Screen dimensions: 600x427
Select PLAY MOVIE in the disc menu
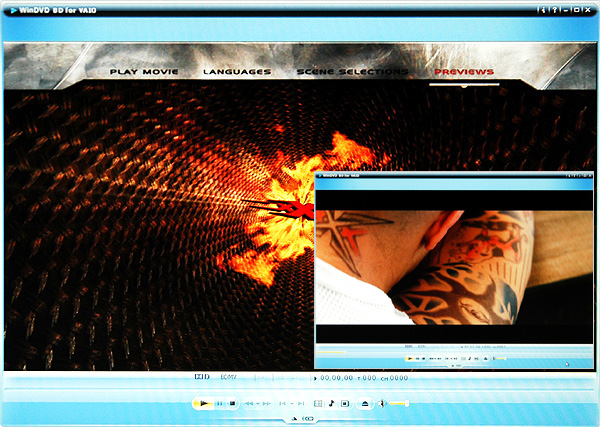coord(144,73)
